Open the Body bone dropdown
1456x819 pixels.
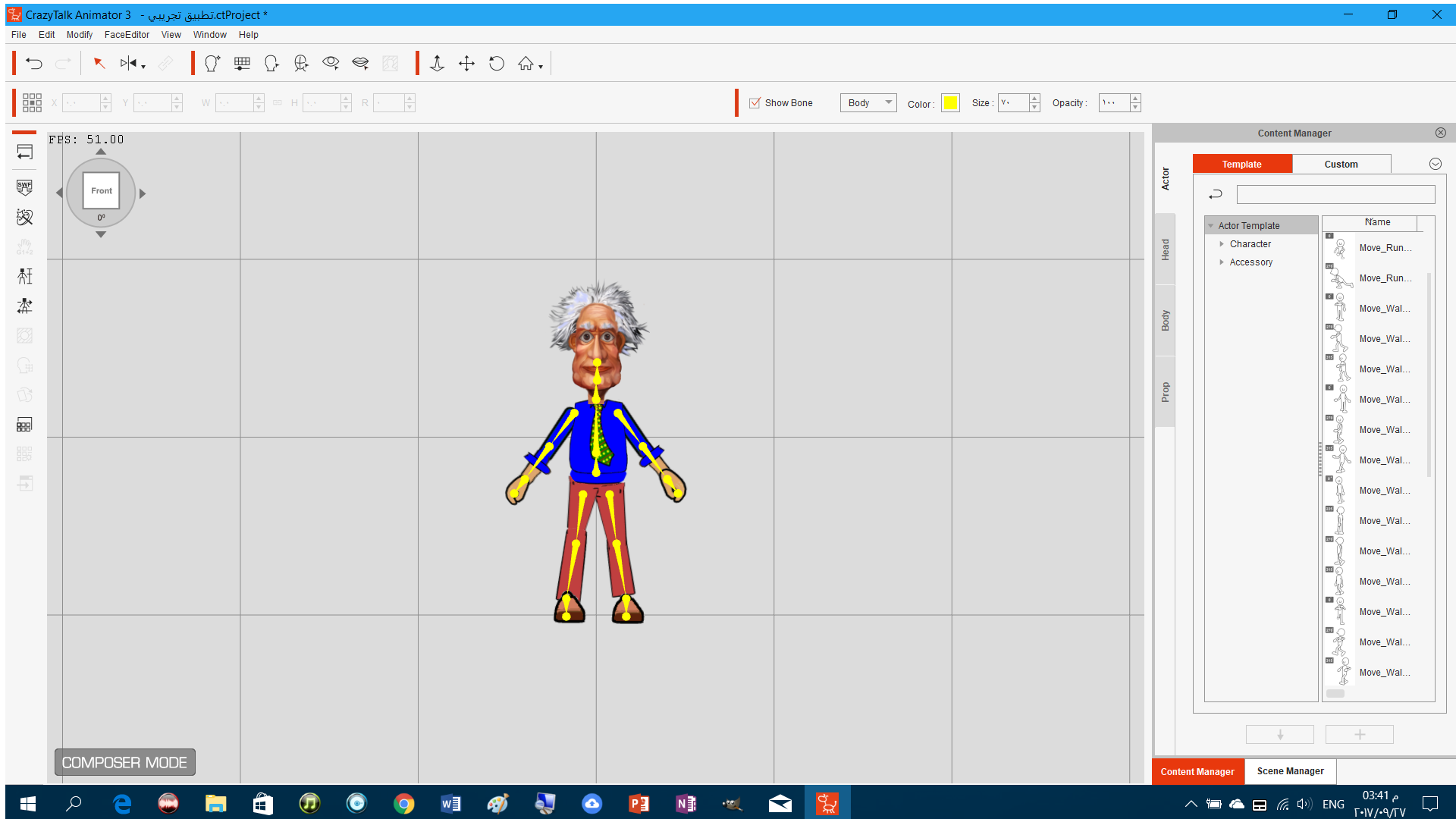click(x=868, y=103)
